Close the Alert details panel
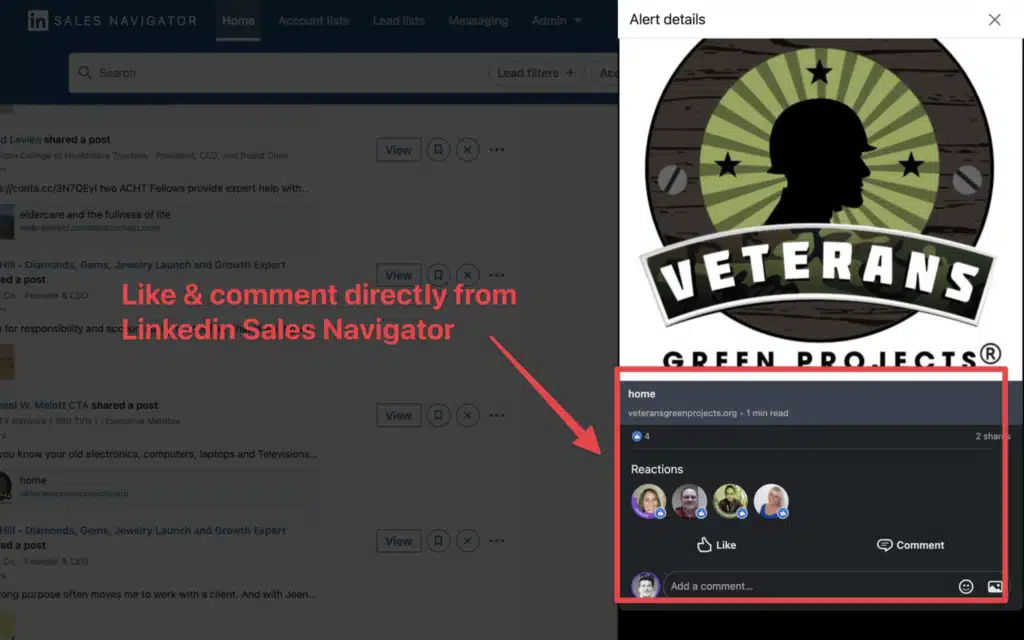Viewport: 1024px width, 640px height. pos(994,20)
